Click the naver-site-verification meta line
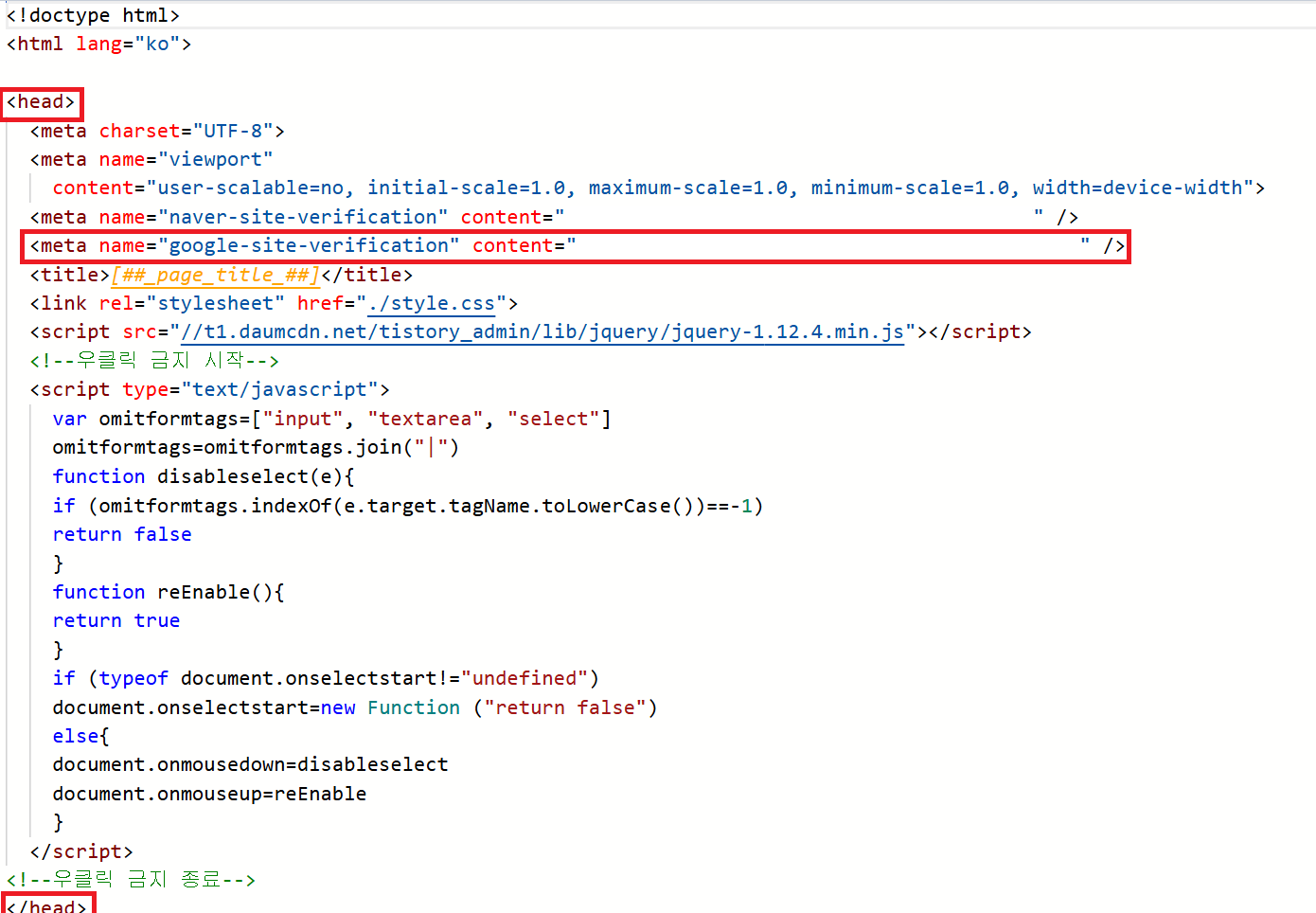Viewport: 1316px width, 913px height. (554, 218)
